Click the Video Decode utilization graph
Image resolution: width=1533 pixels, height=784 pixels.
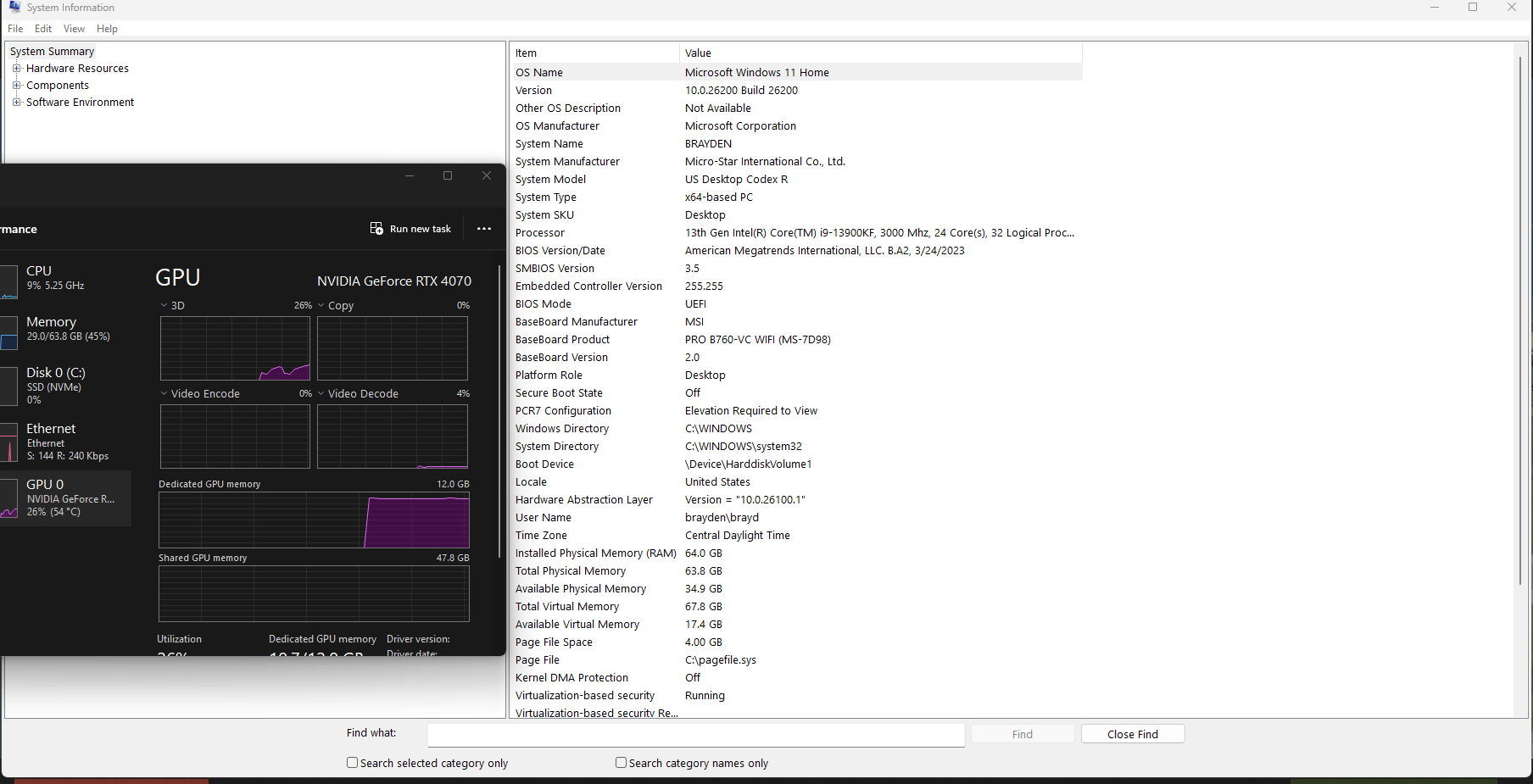393,436
